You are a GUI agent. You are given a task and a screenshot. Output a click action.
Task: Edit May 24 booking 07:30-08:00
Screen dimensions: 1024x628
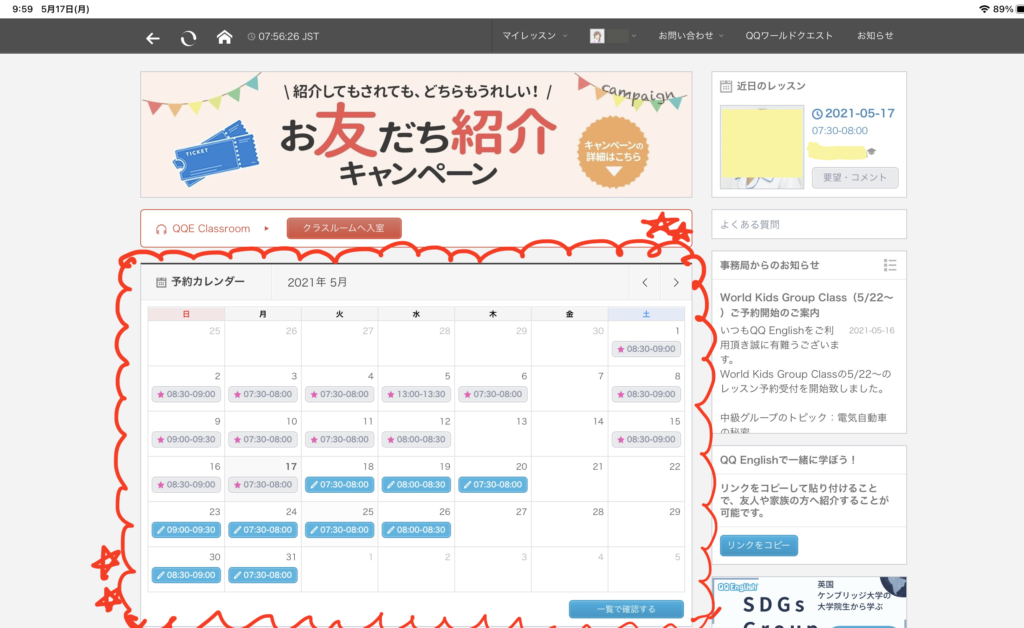pos(263,529)
